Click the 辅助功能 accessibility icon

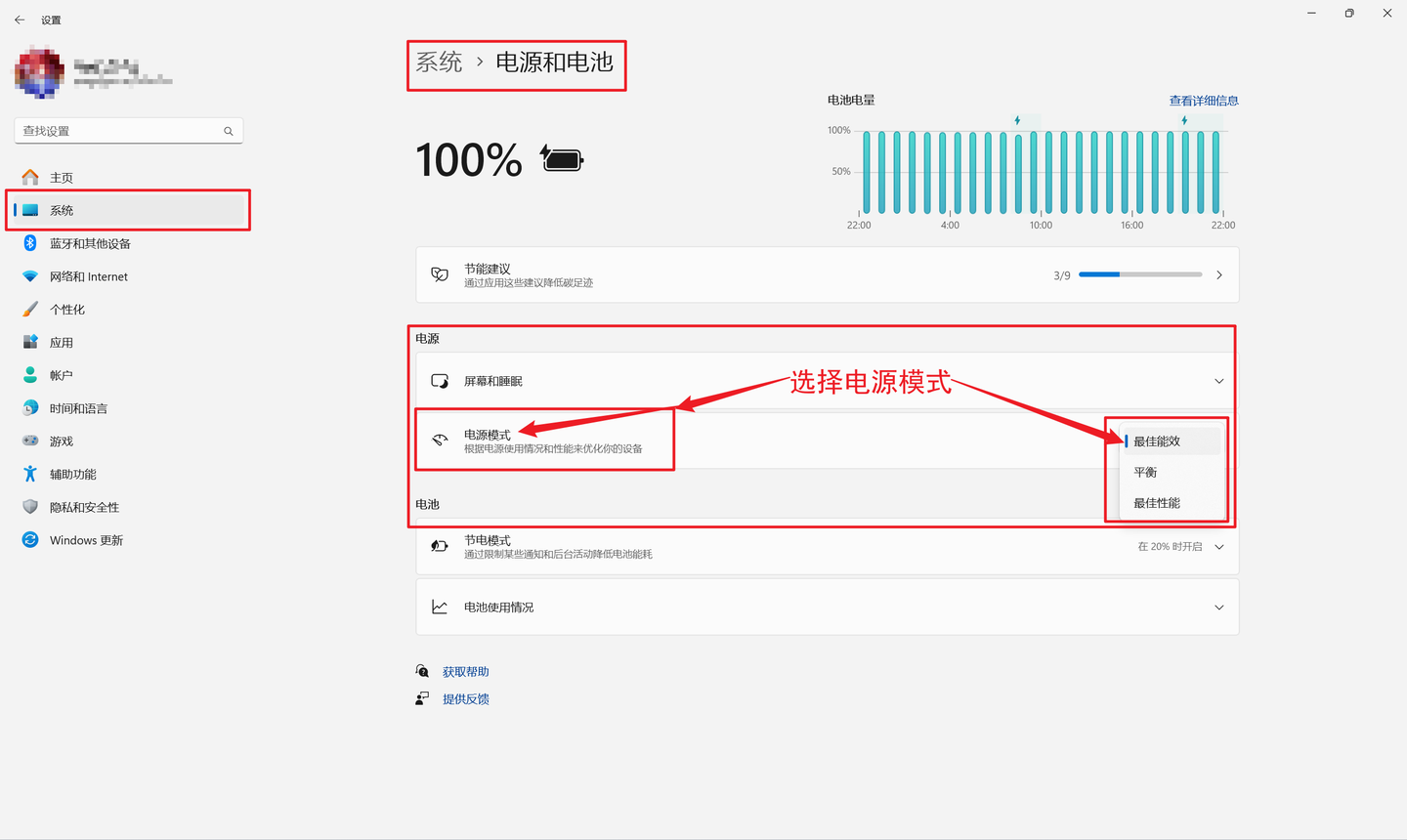coord(30,474)
